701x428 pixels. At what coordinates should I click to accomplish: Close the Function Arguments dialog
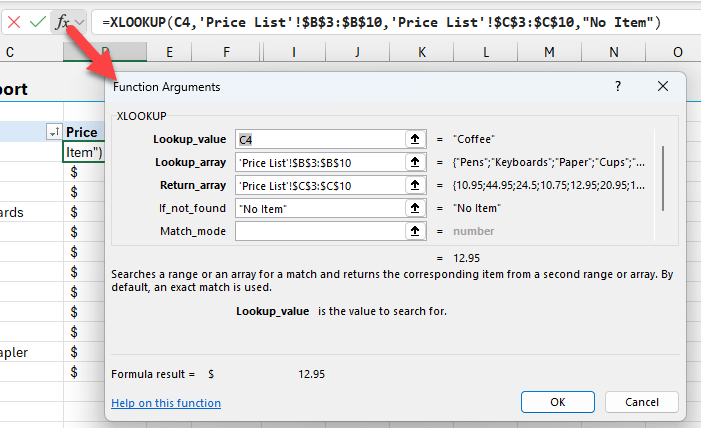pos(663,86)
